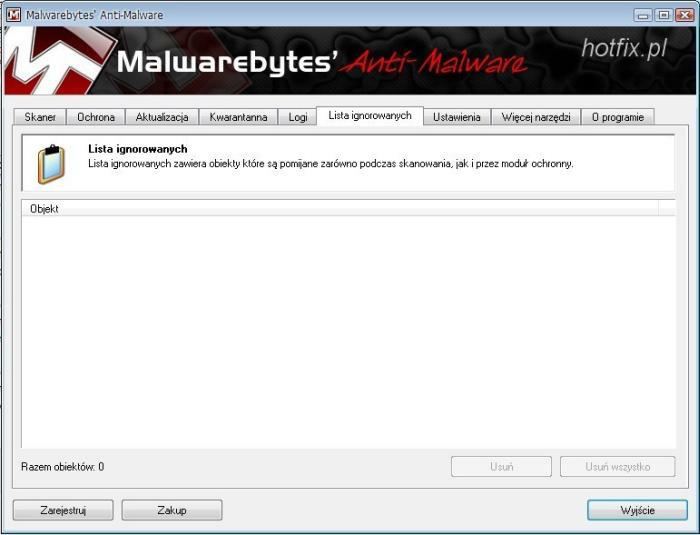Select the Lista ignorowanych tab
This screenshot has width=700, height=535.
(x=369, y=116)
